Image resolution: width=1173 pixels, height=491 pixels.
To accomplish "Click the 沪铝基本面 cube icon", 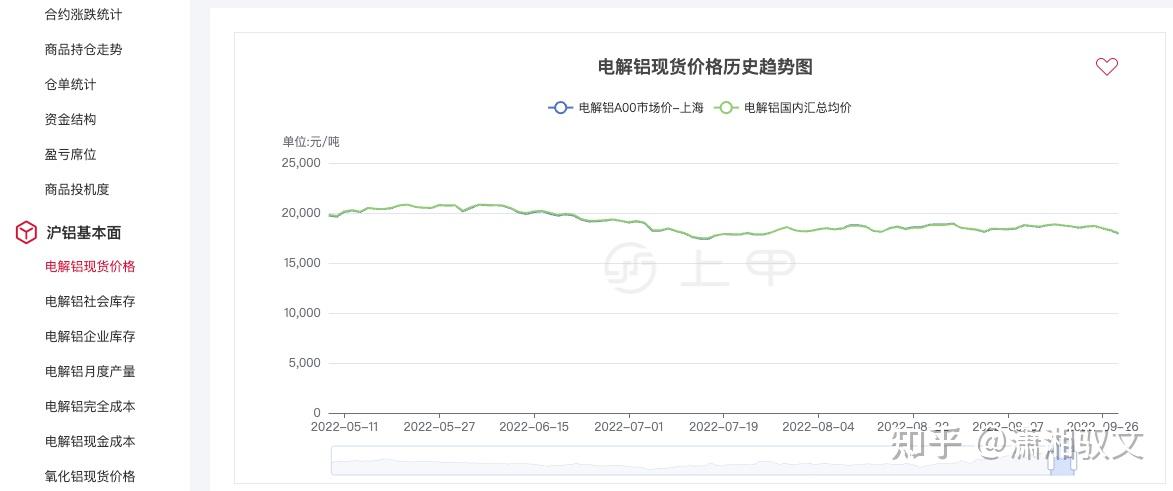I will tap(26, 232).
